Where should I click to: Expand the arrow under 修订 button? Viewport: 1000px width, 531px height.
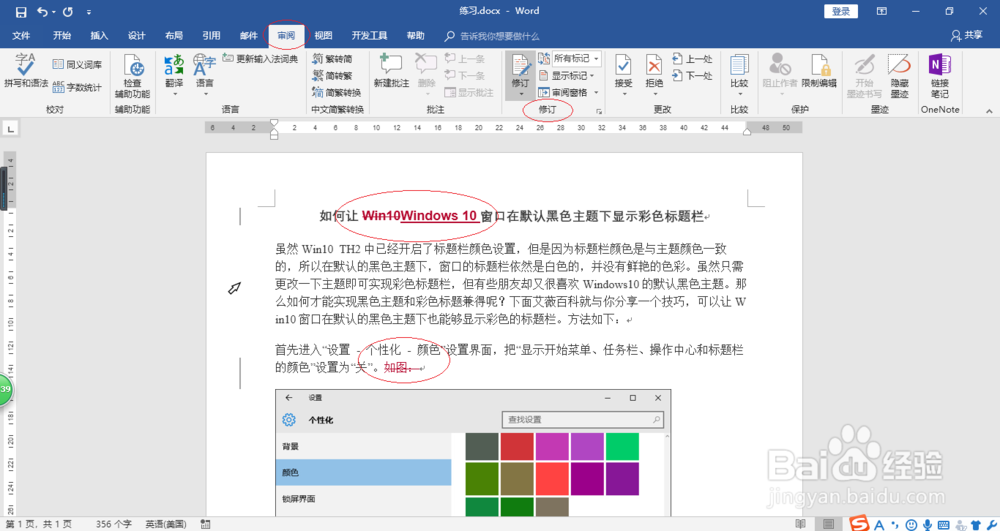[520, 94]
